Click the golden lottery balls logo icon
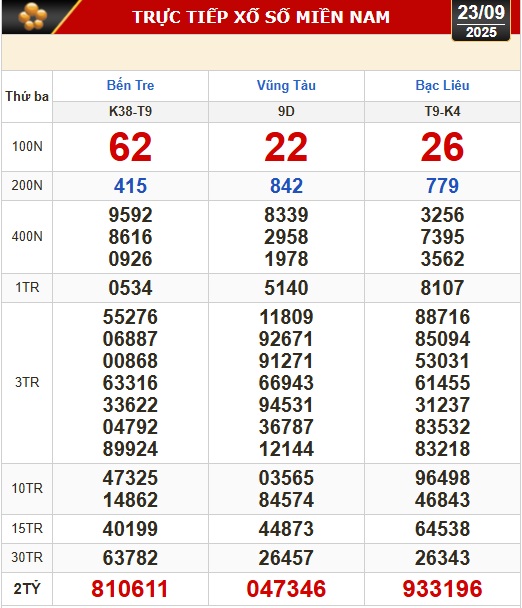Image resolution: width=522 pixels, height=608 pixels. (33, 17)
